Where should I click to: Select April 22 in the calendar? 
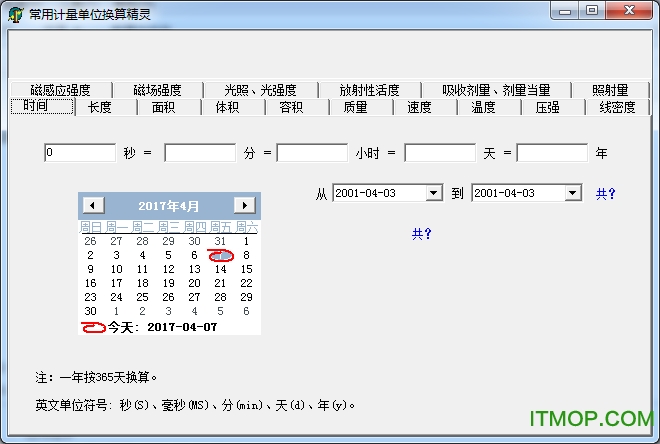click(247, 283)
